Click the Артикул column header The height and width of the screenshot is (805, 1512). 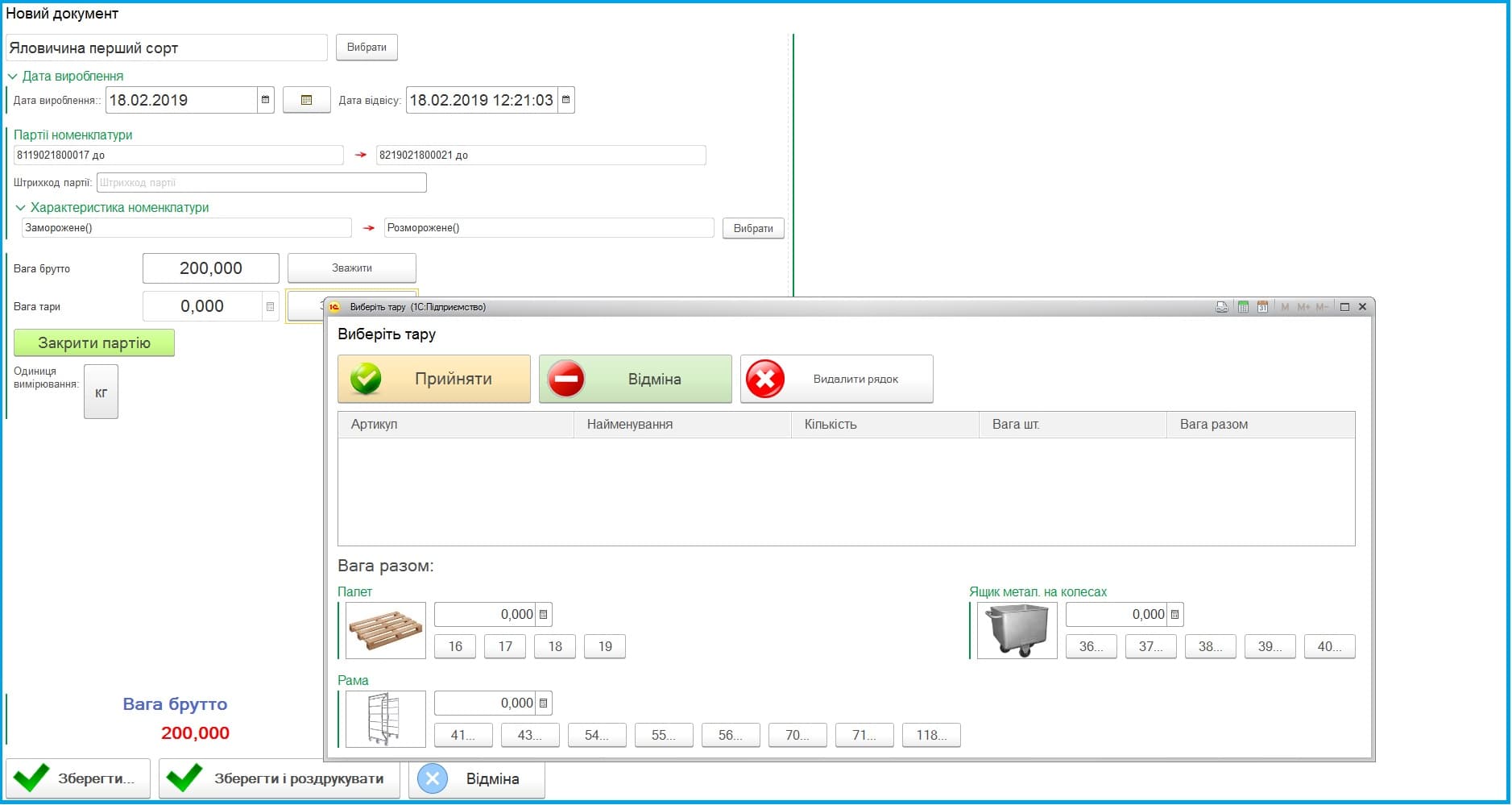(456, 425)
